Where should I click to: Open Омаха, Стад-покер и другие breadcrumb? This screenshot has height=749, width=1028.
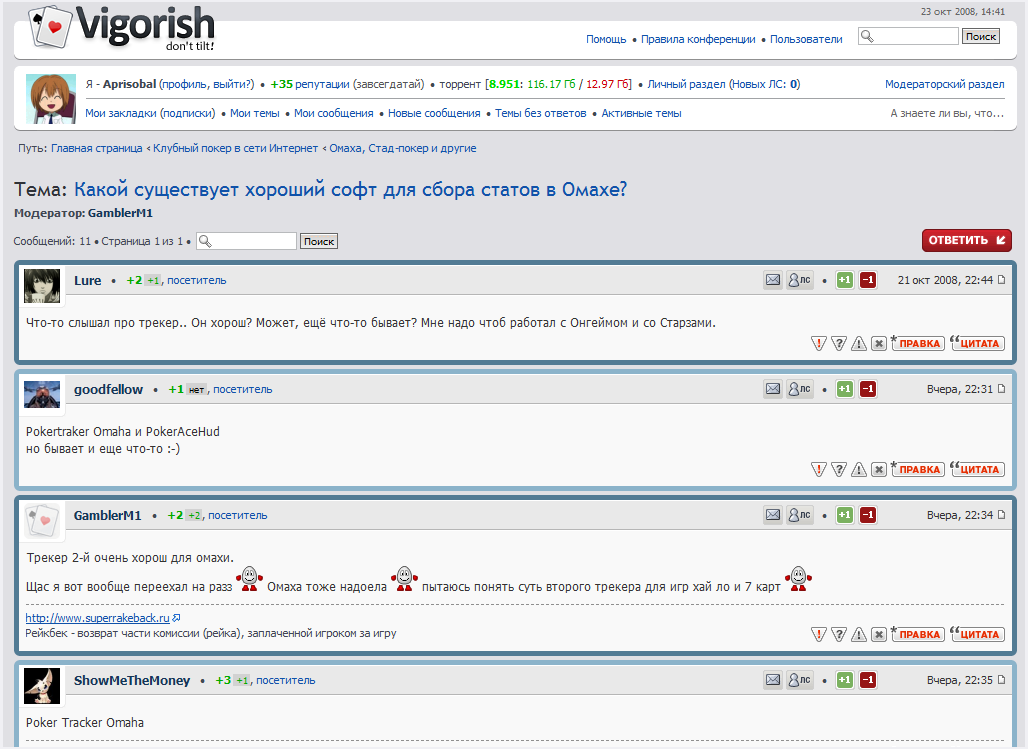403,148
